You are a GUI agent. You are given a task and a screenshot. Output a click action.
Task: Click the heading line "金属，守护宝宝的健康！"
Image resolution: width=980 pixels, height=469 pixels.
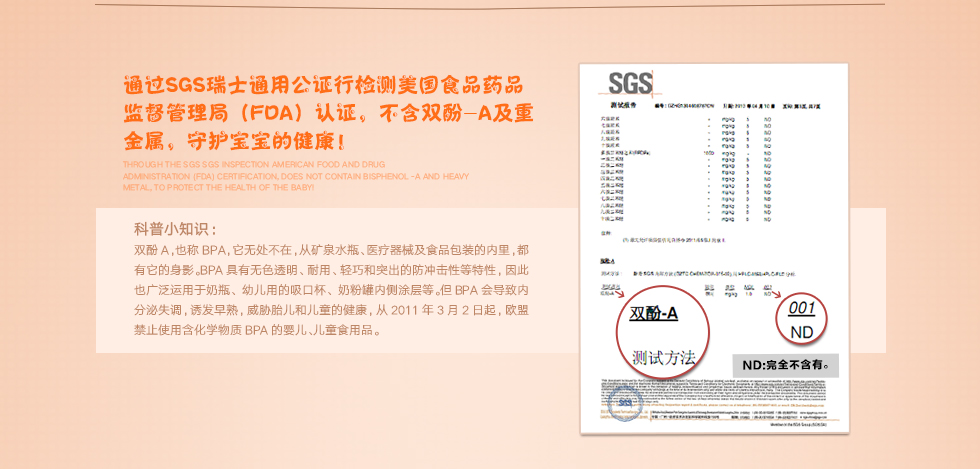tap(234, 141)
